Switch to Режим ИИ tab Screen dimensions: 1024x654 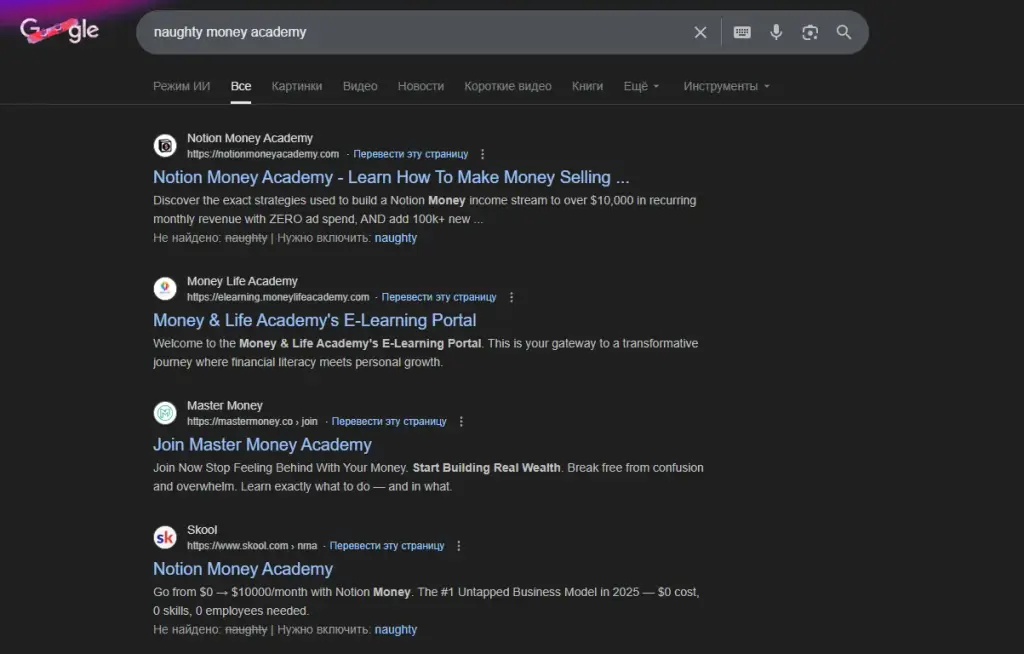(x=182, y=86)
